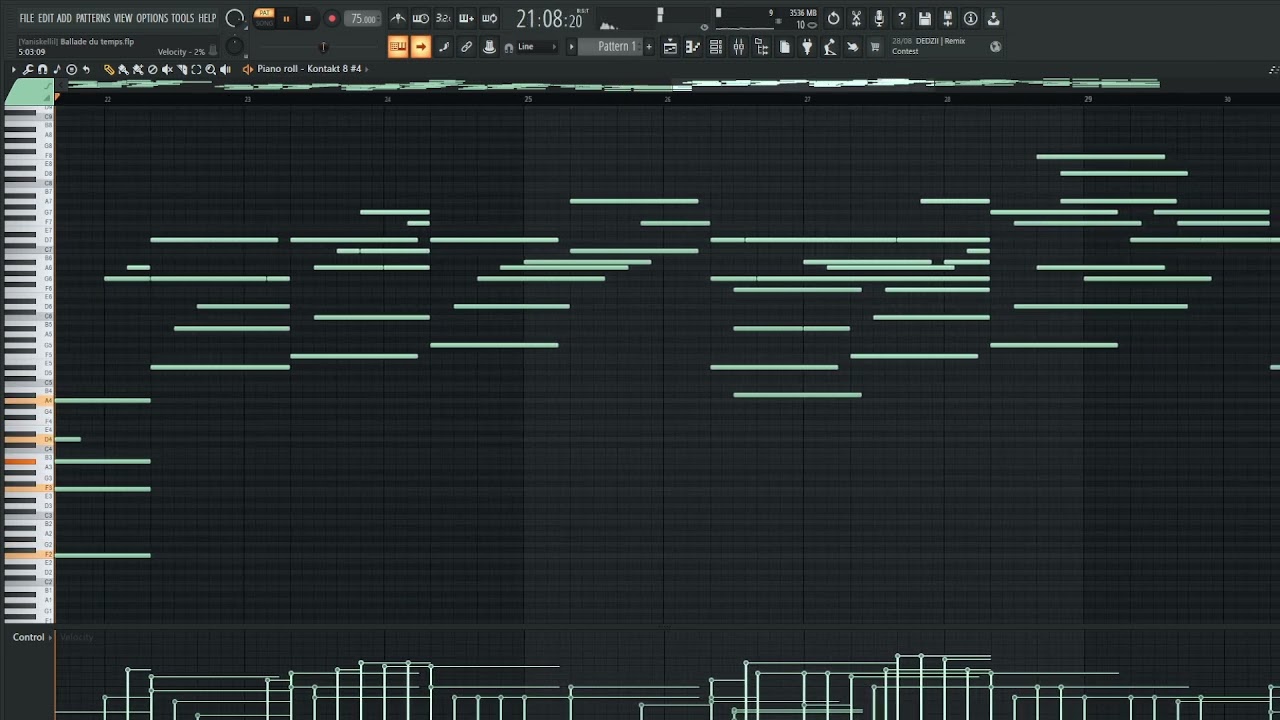
Task: Open the VIEW menu
Action: [x=123, y=18]
